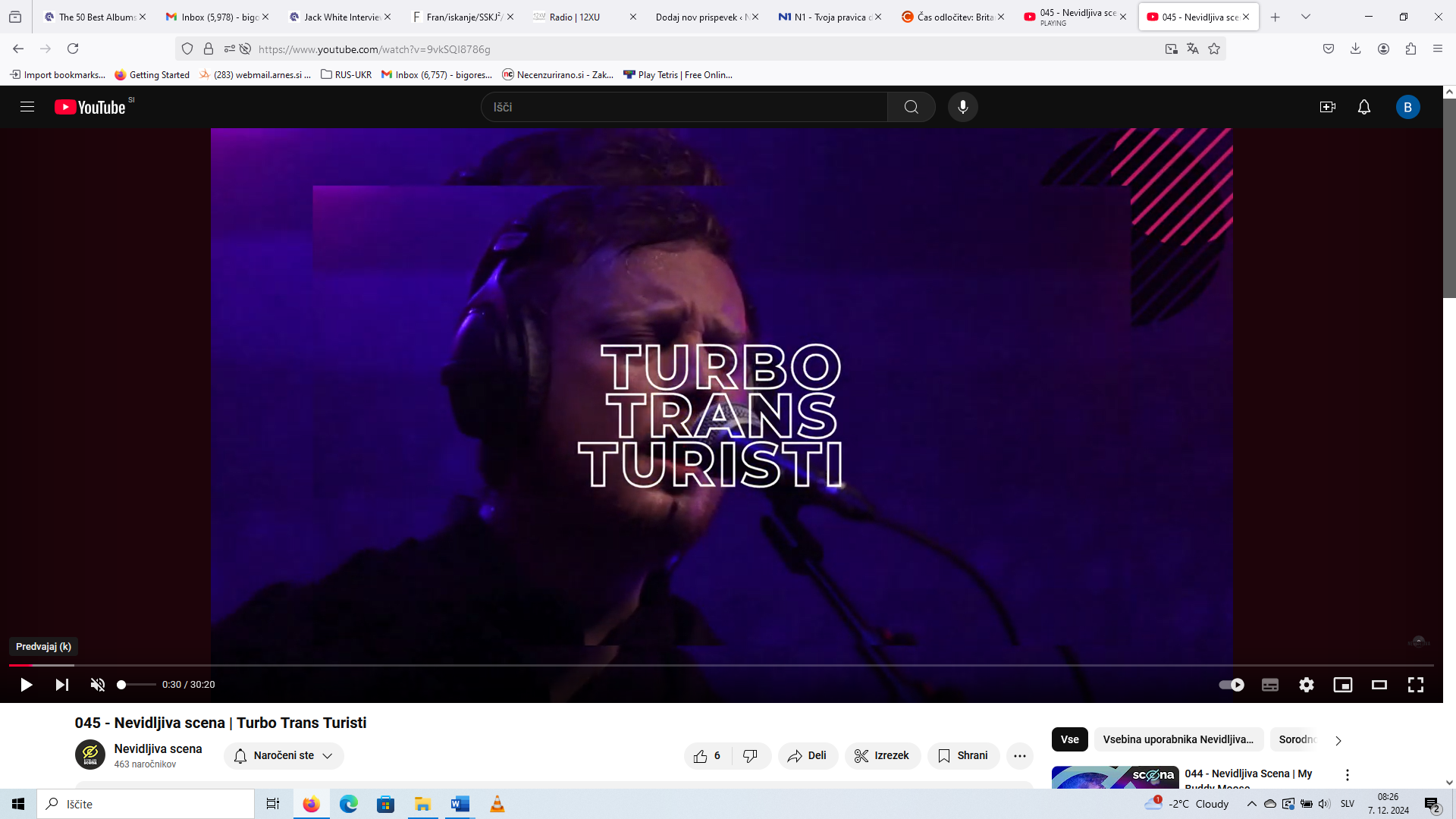1456x819 pixels.
Task: Open the YouTube hamburger guide menu
Action: pos(27,107)
